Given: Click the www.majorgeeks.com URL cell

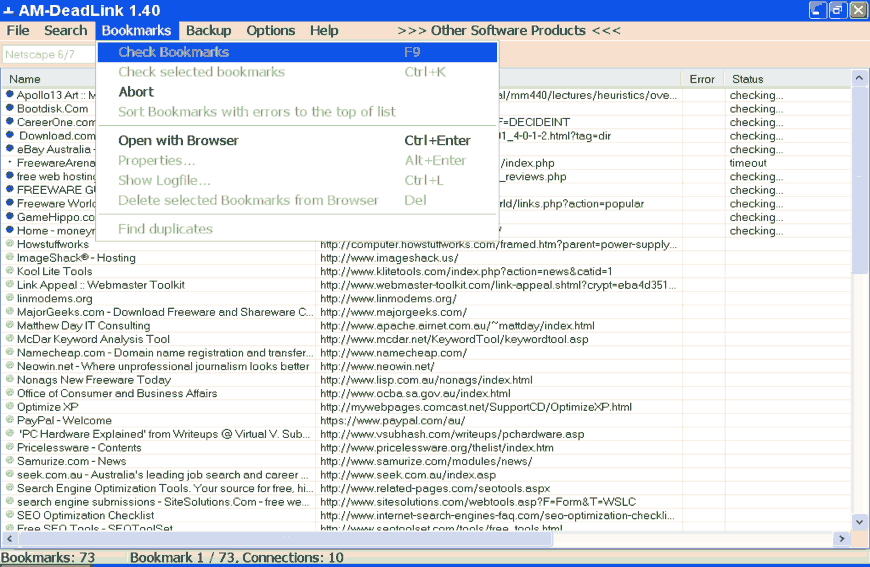Looking at the screenshot, I should point(393,312).
